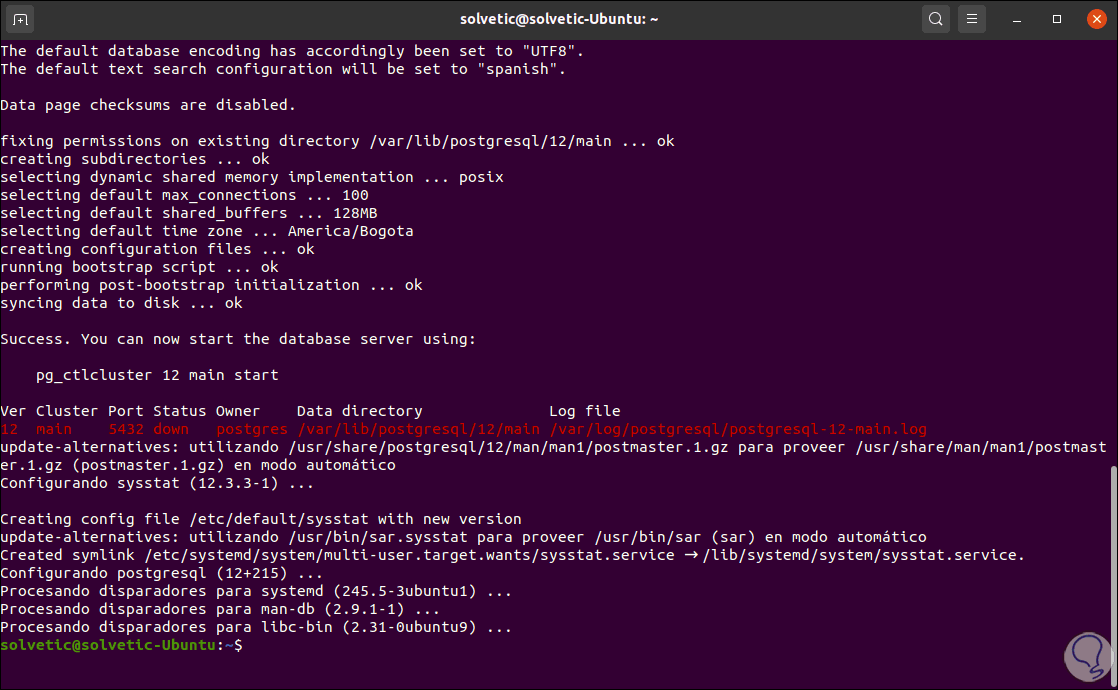1118x690 pixels.
Task: Click the pg_ctlcluster 12 main start command
Action: (157, 375)
